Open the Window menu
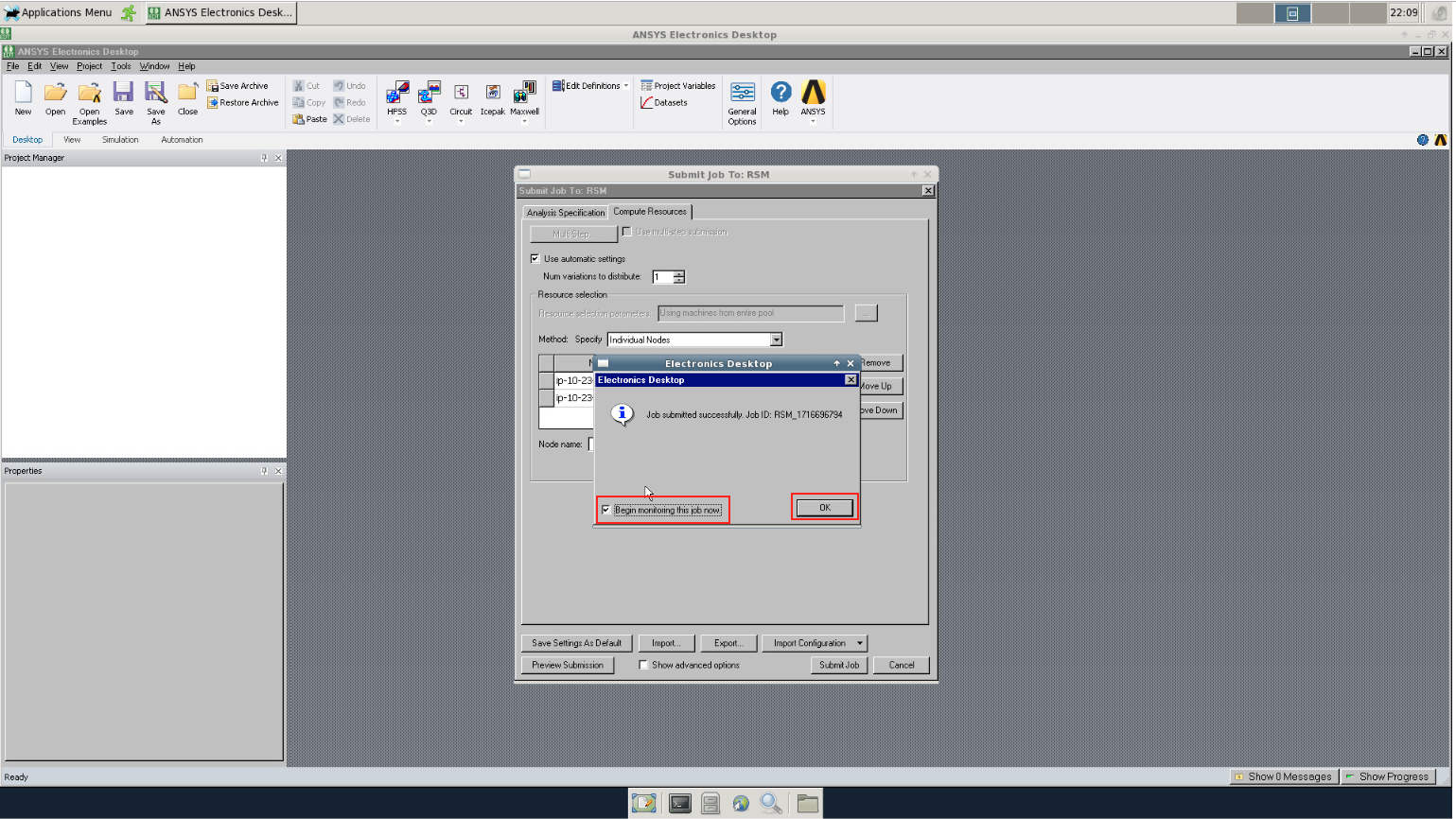The height and width of the screenshot is (819, 1456). click(x=154, y=67)
